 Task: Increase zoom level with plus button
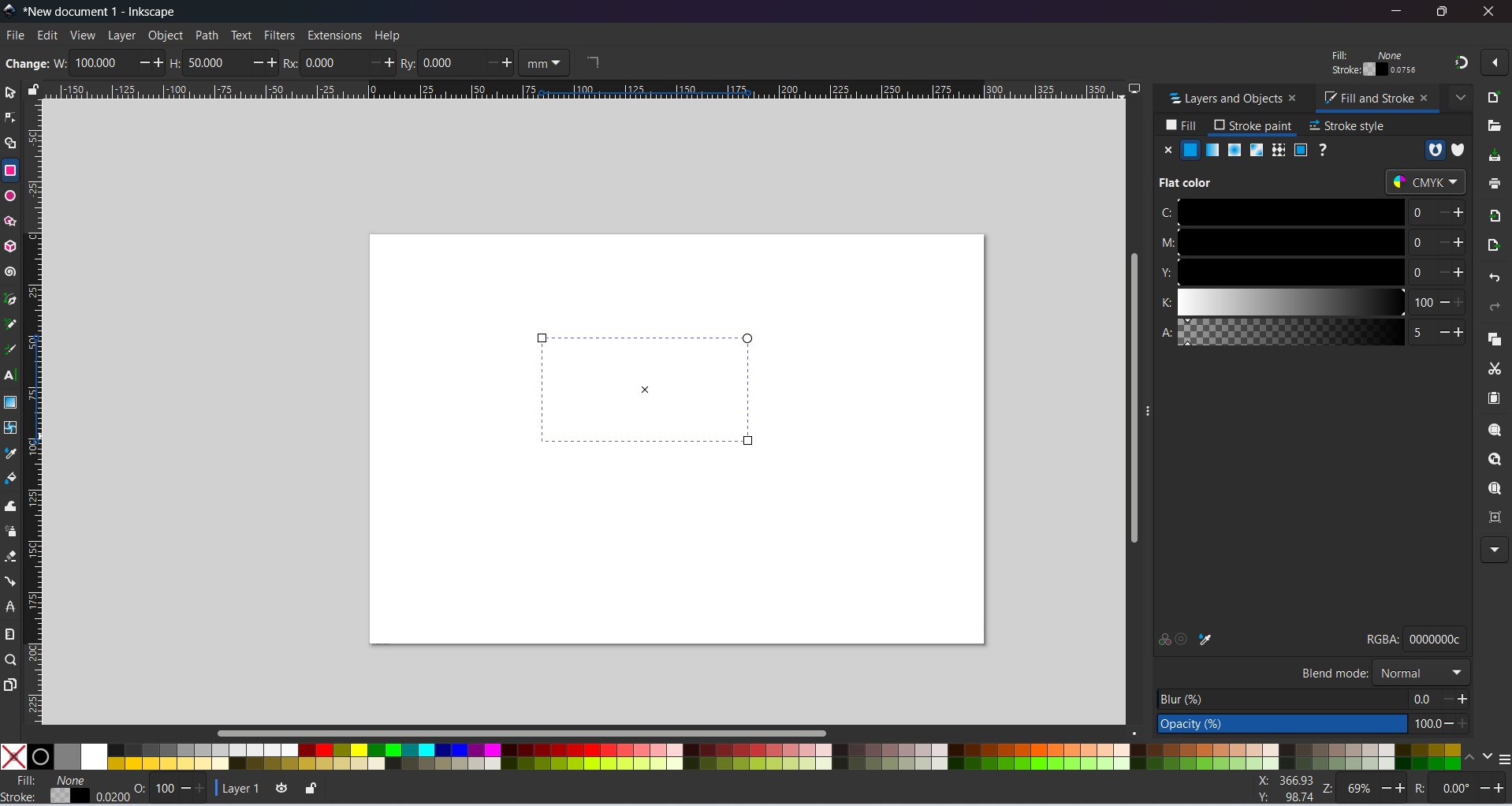[x=1401, y=789]
